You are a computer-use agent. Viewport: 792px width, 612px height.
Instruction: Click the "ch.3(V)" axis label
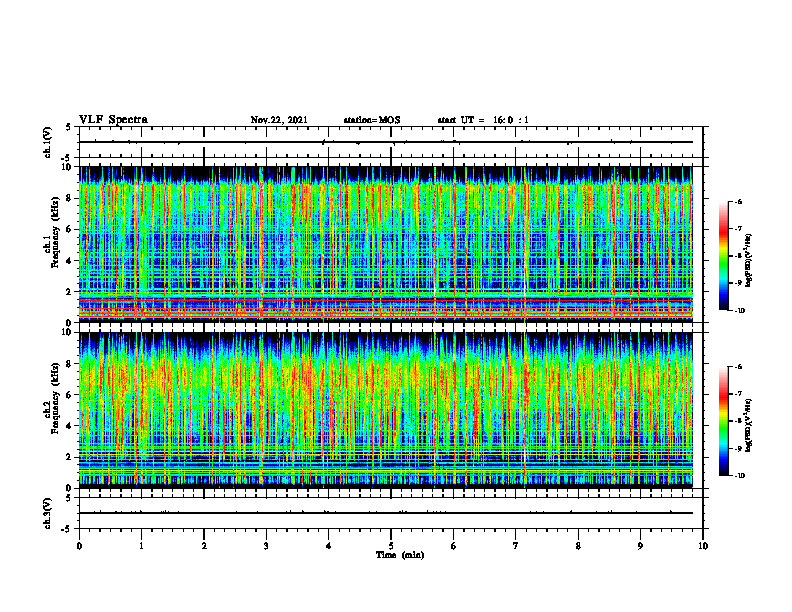tap(48, 513)
